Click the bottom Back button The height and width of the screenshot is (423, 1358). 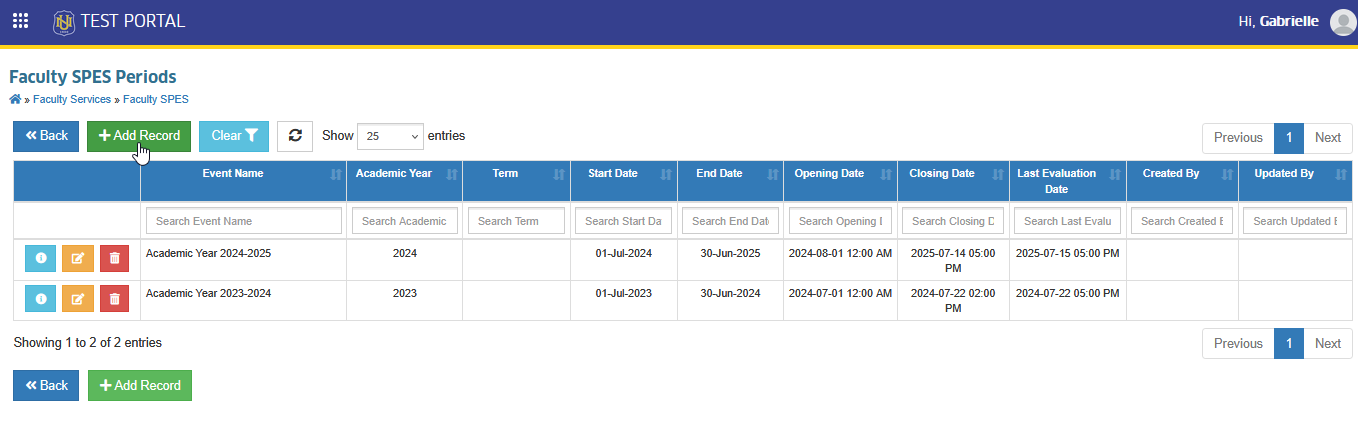(x=46, y=385)
